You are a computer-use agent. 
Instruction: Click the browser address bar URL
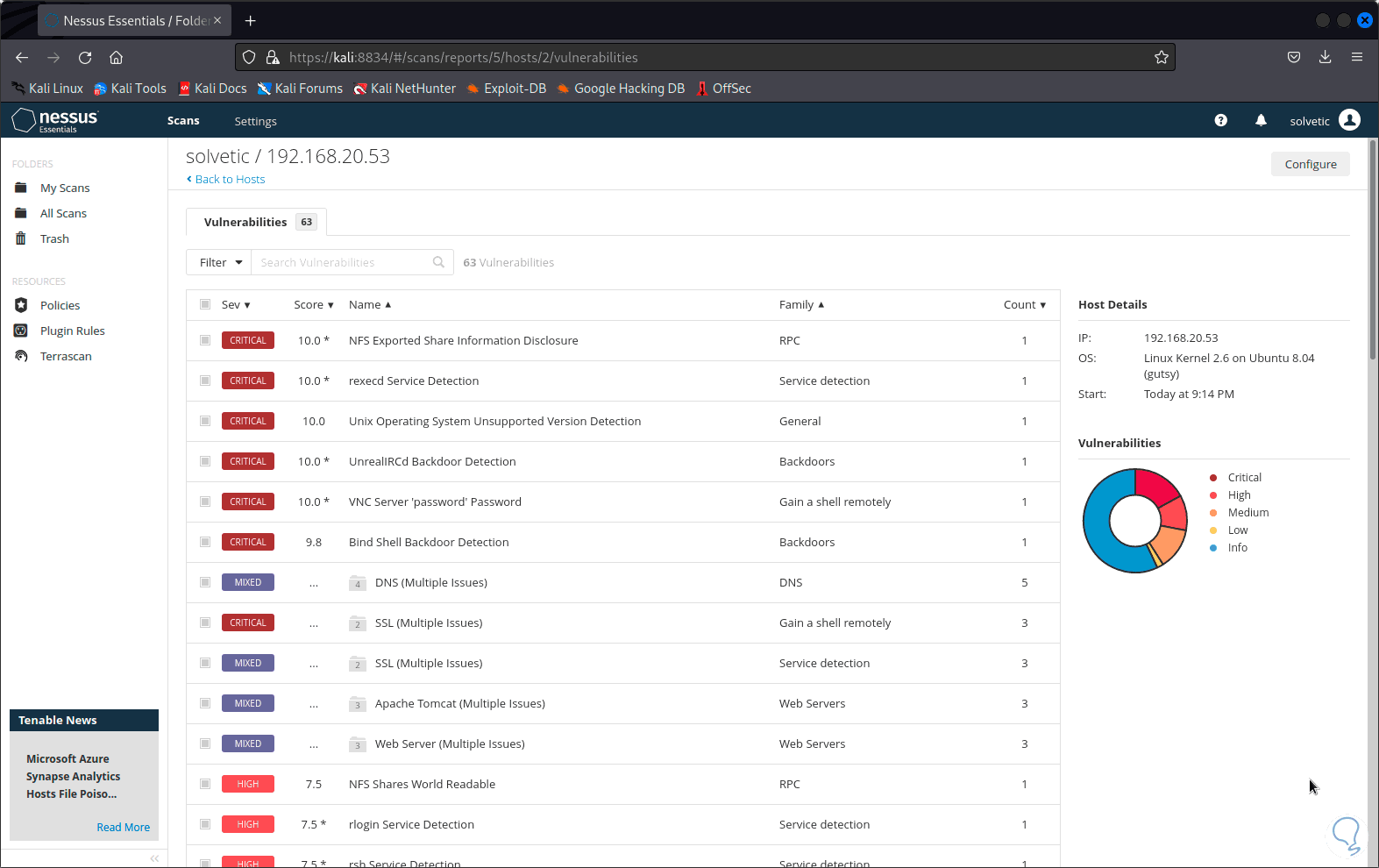464,57
